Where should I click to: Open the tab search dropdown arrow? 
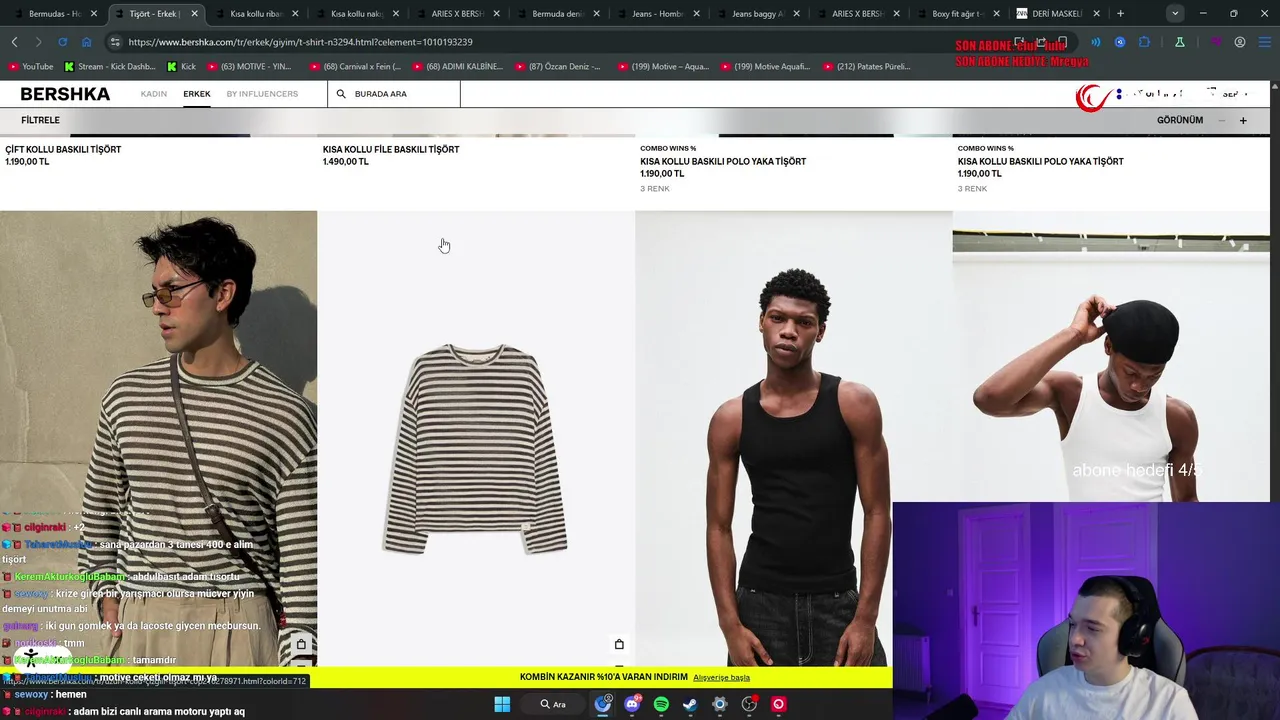tap(1175, 14)
